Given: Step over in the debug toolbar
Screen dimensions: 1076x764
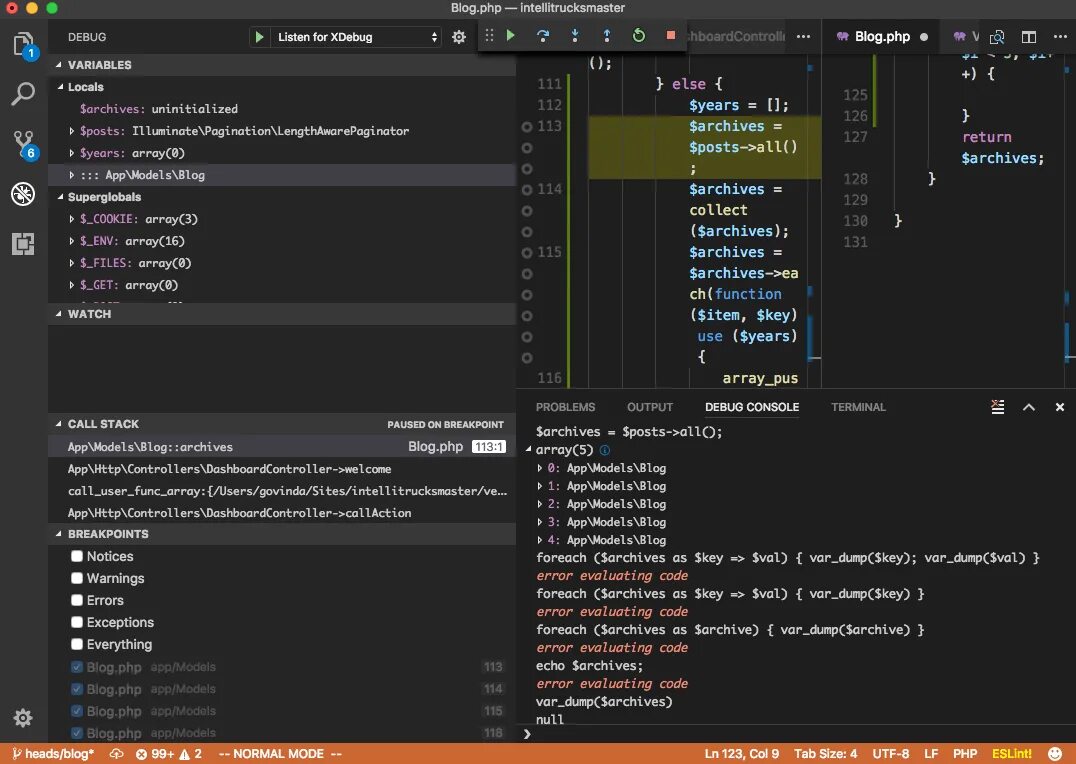Looking at the screenshot, I should tap(543, 36).
